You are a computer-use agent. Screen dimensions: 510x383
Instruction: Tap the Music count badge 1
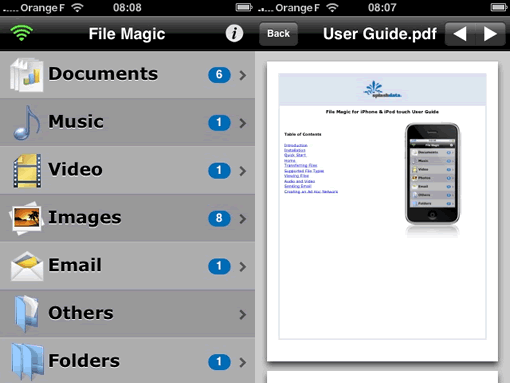pyautogui.click(x=219, y=123)
